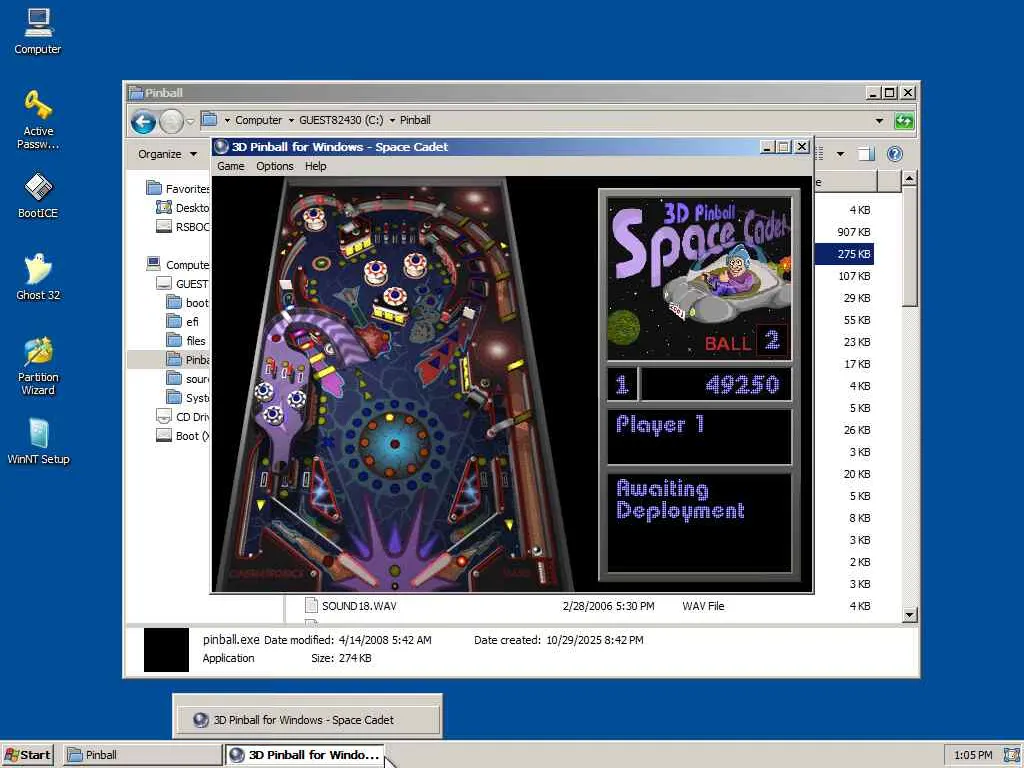This screenshot has height=768, width=1024.
Task: Click the taskbar clock showing 1:05 PM
Action: coord(973,755)
